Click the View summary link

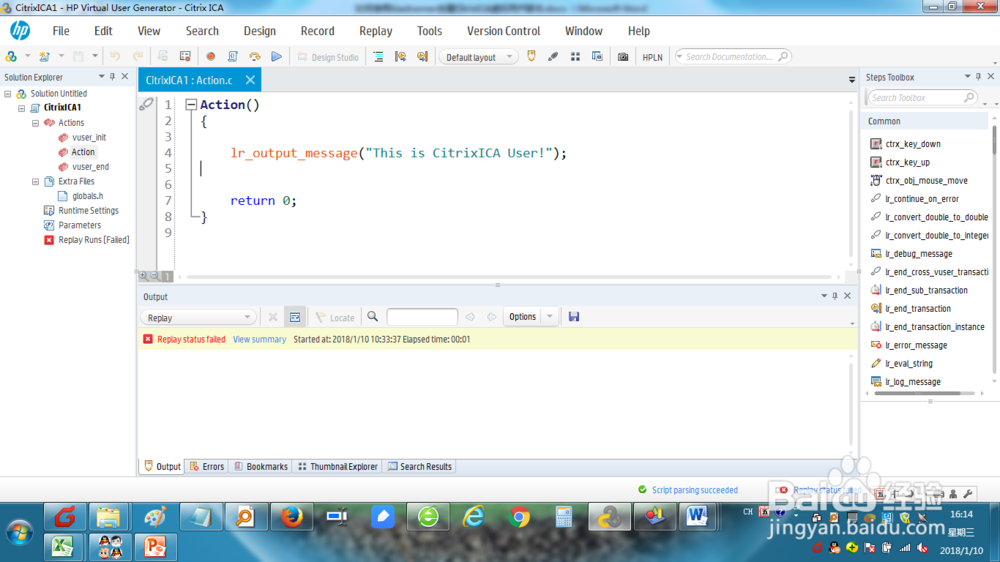pyautogui.click(x=260, y=339)
